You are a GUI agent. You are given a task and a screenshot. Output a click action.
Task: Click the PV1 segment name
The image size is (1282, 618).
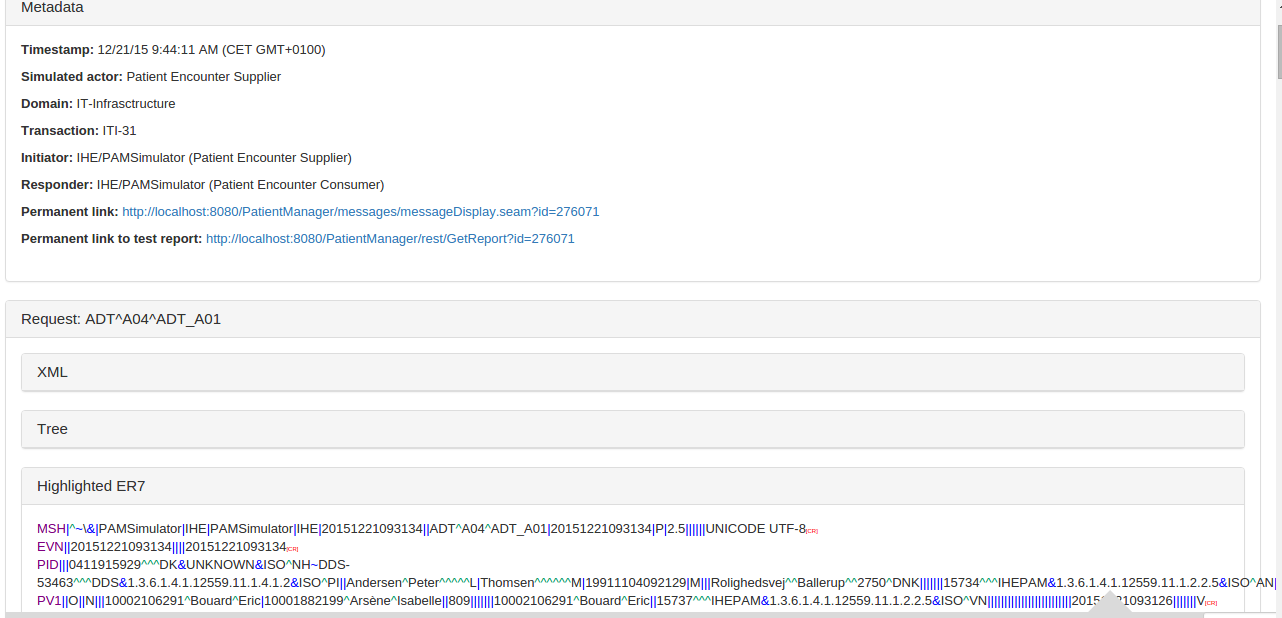49,601
